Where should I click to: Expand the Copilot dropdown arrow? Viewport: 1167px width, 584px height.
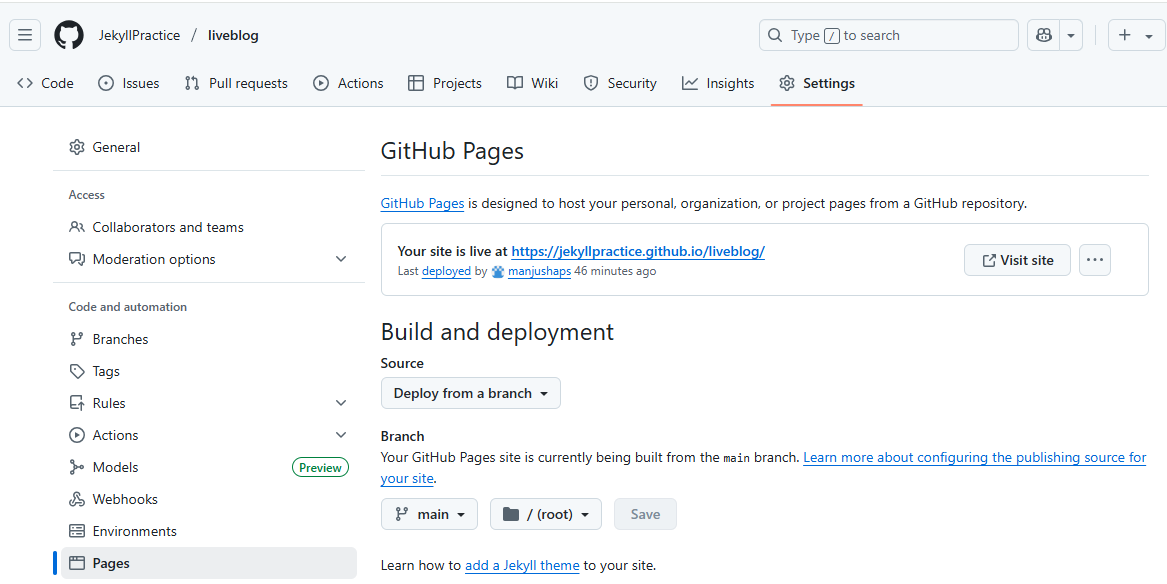coord(1071,35)
